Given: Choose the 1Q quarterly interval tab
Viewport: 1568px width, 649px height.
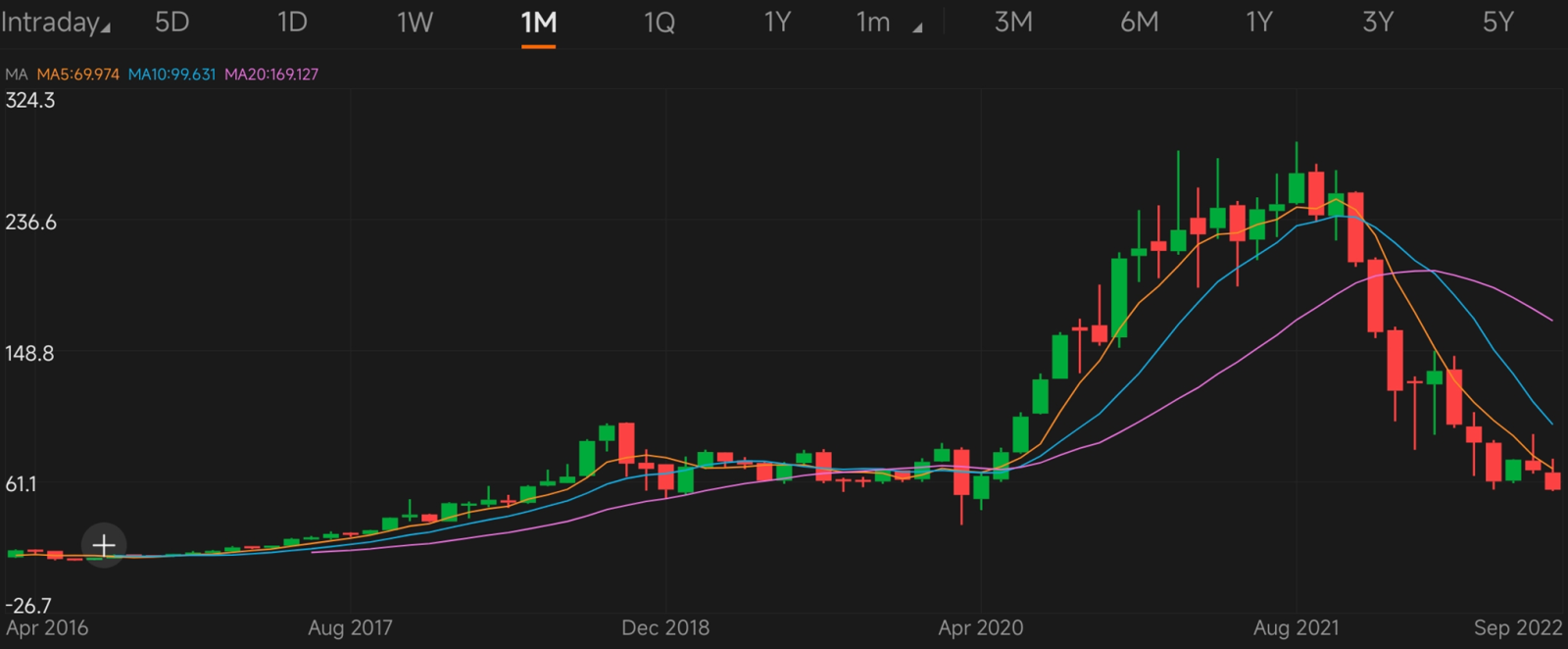Looking at the screenshot, I should coord(660,23).
